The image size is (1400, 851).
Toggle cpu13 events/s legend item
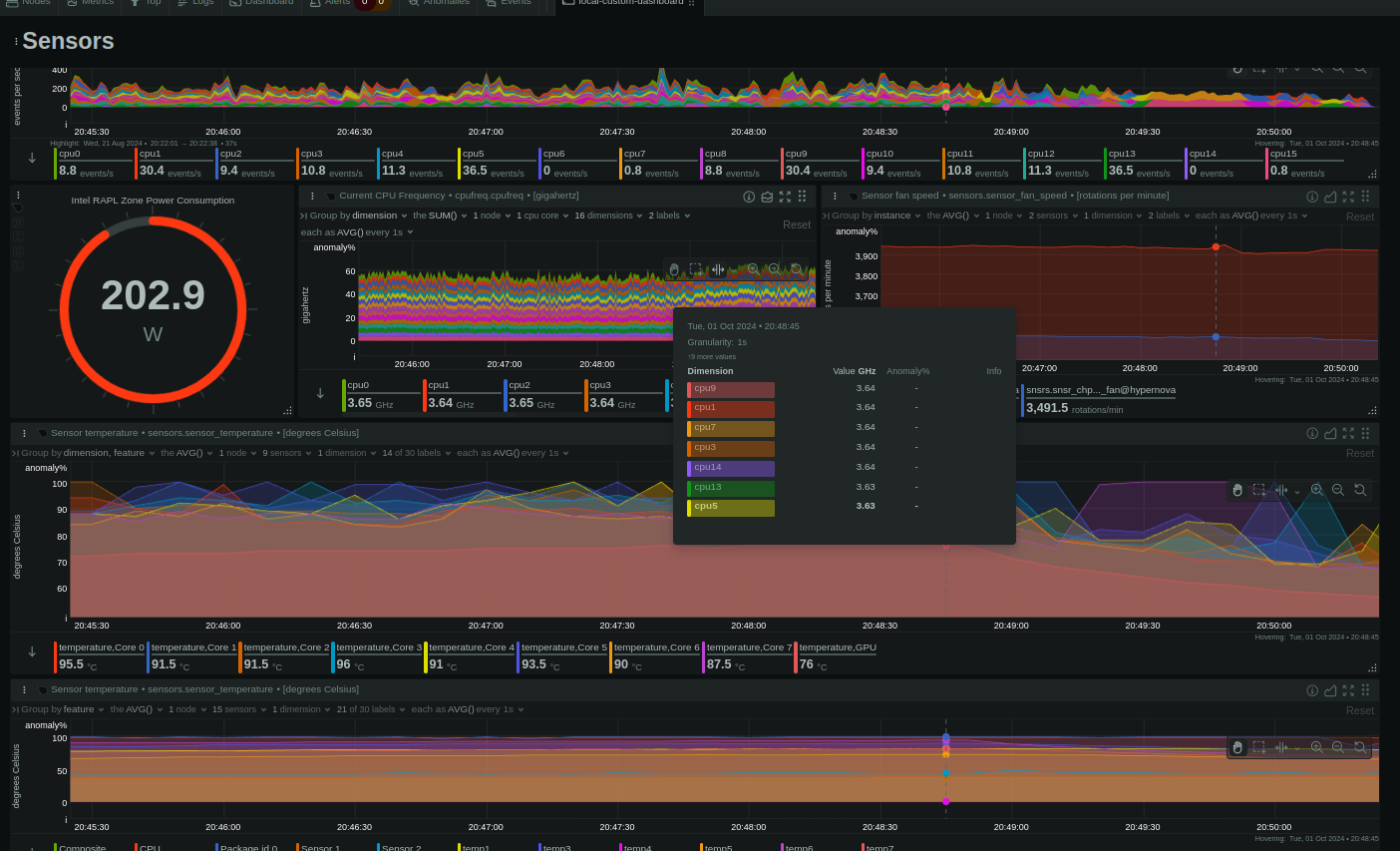tap(1143, 163)
